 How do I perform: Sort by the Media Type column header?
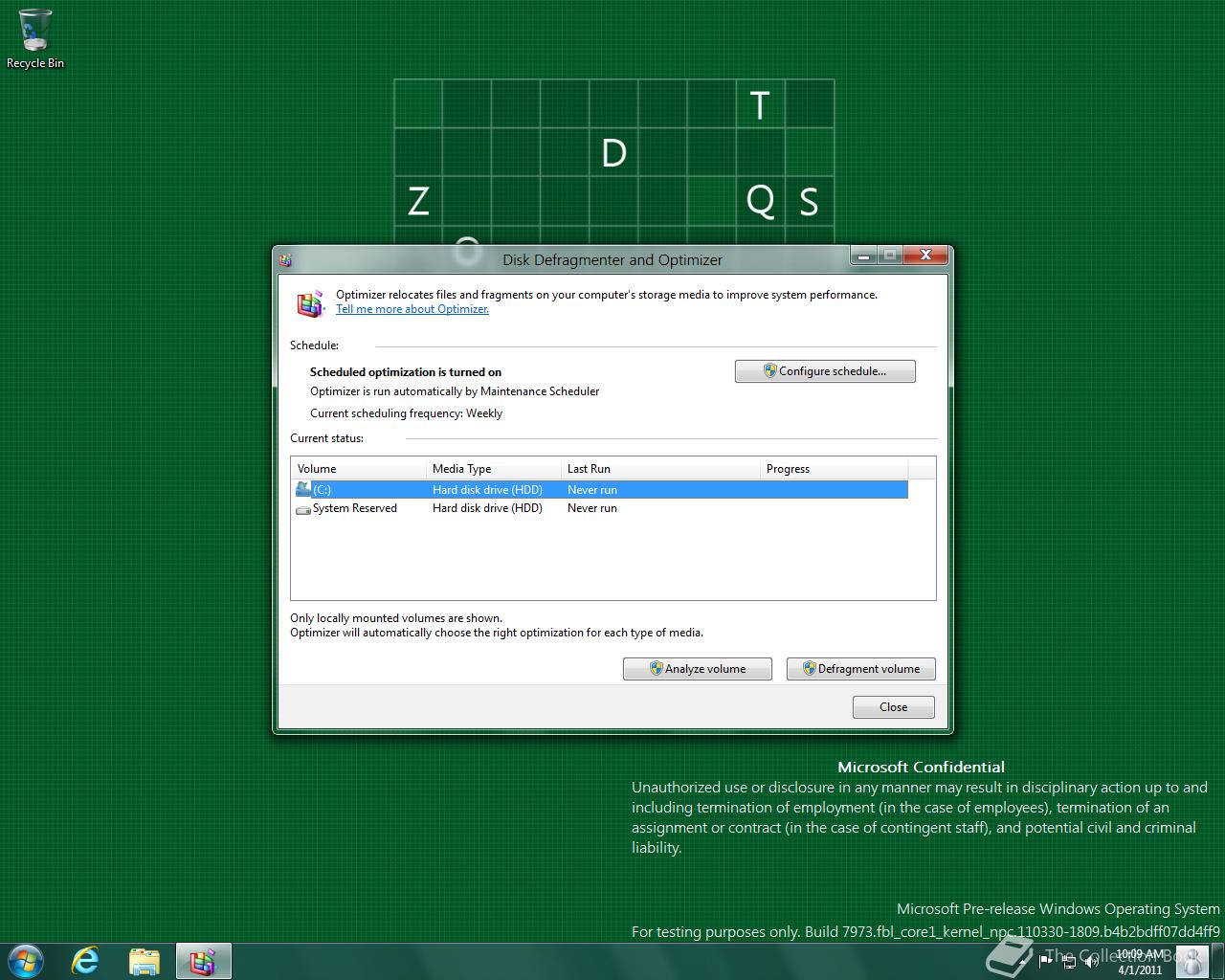point(493,469)
